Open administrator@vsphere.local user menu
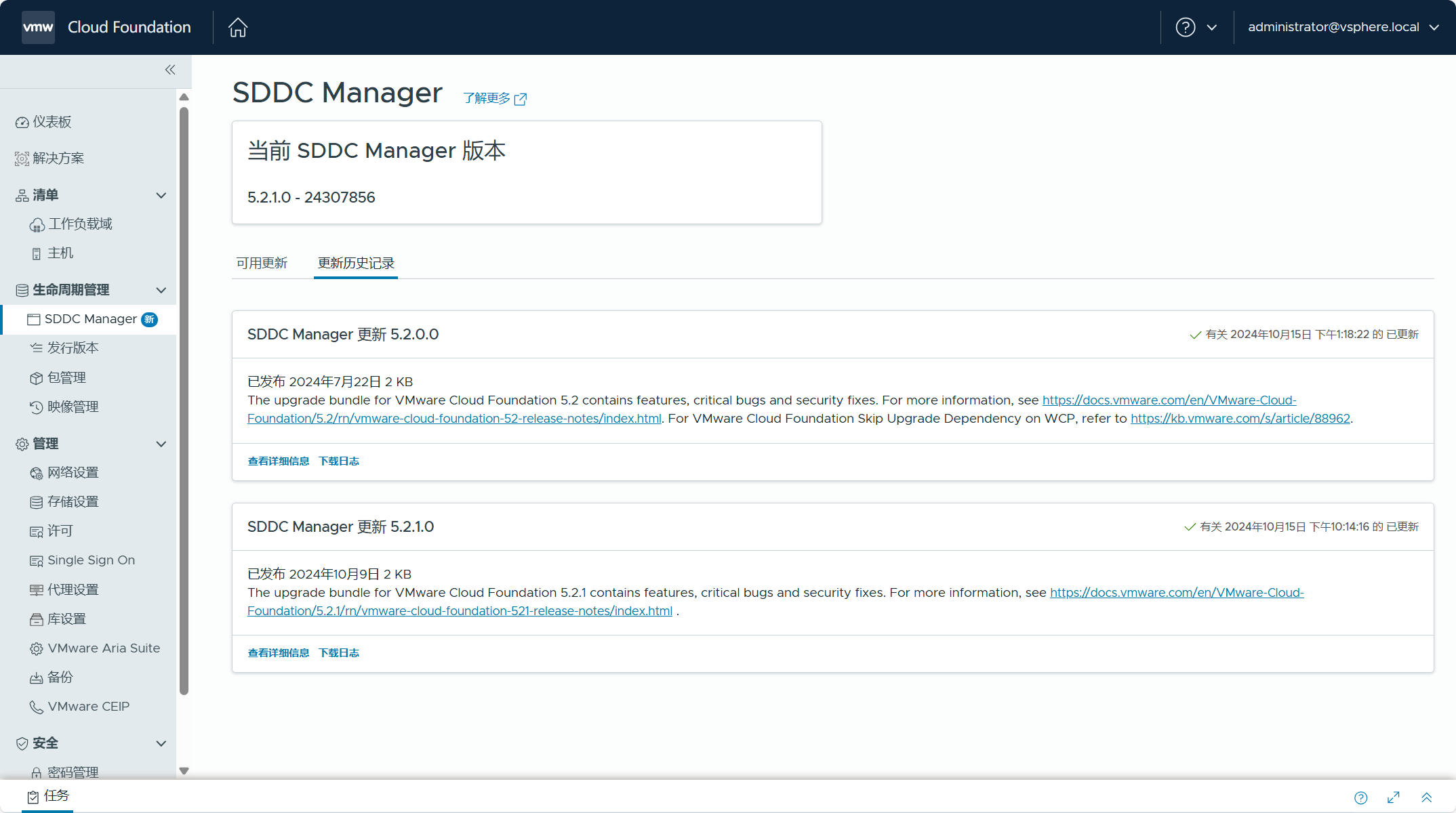 click(1343, 27)
